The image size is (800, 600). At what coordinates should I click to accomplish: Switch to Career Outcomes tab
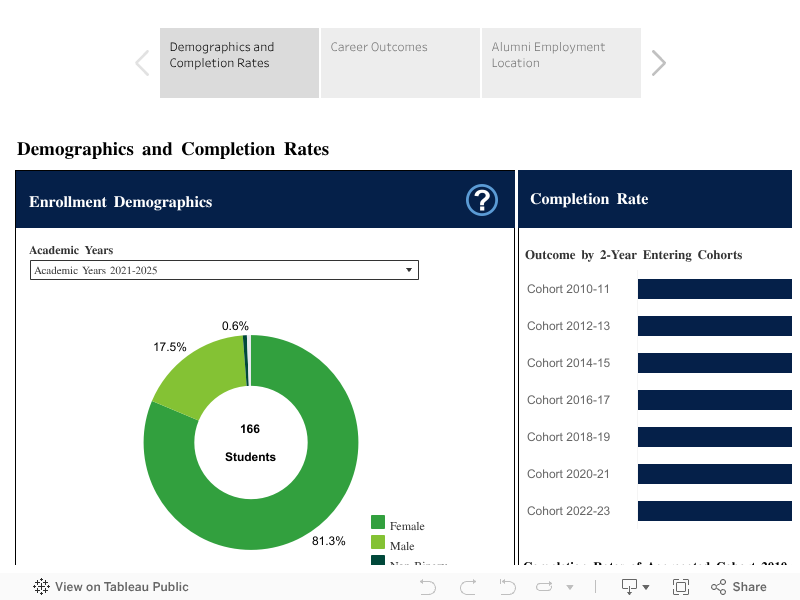[400, 63]
